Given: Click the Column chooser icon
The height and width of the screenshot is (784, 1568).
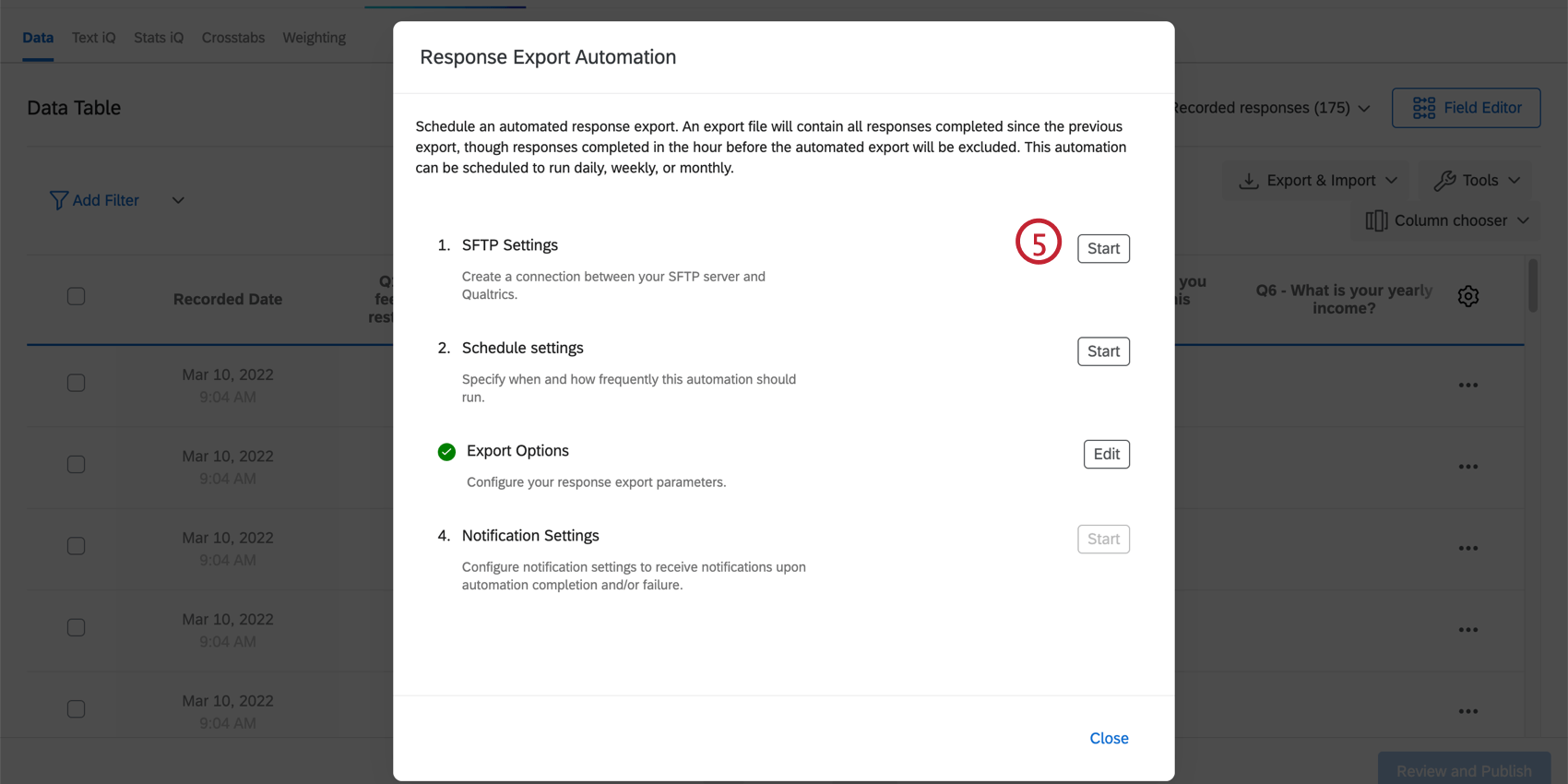Looking at the screenshot, I should [1376, 220].
